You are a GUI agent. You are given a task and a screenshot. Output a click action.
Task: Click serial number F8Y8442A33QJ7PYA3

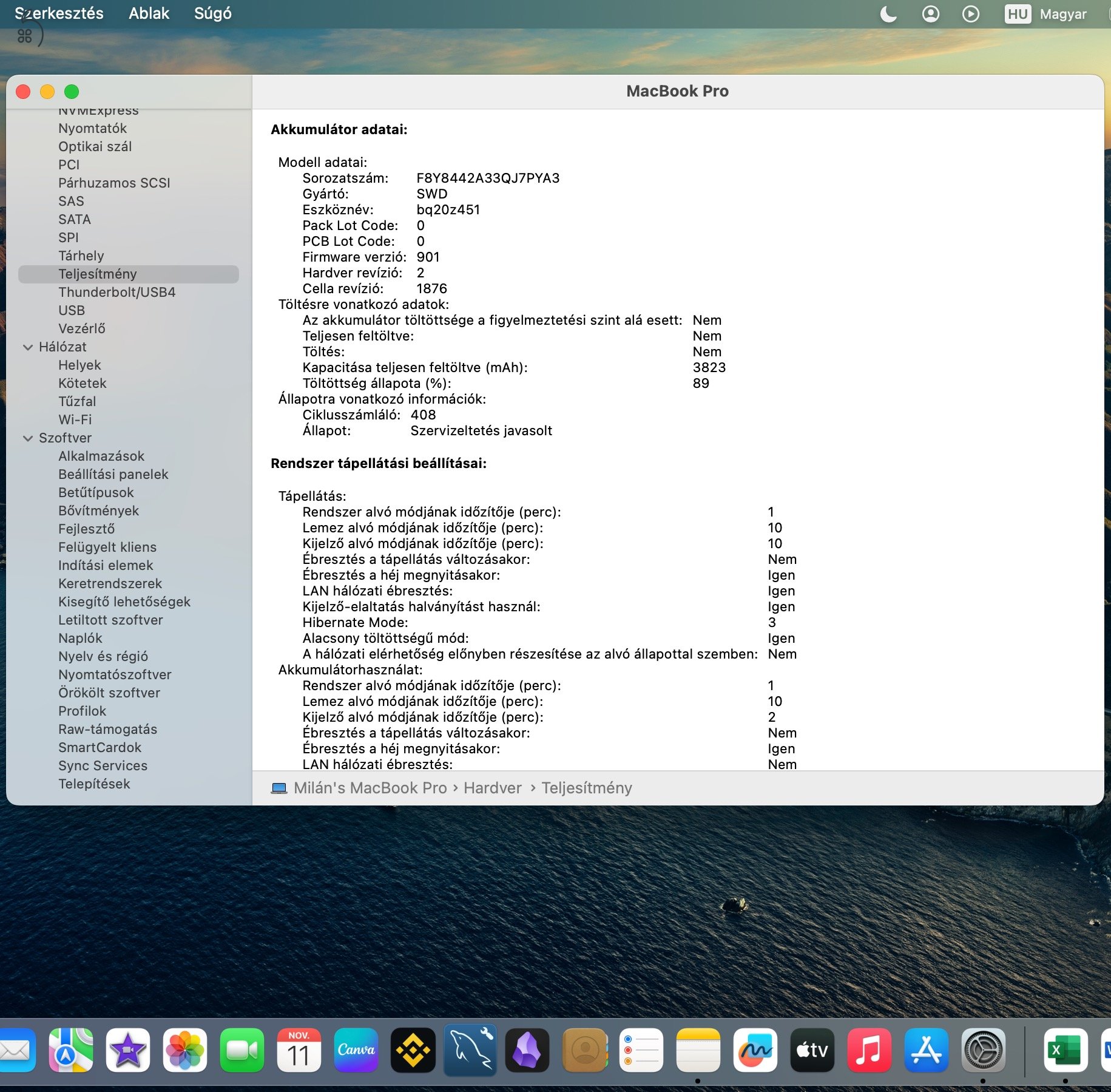tap(488, 178)
